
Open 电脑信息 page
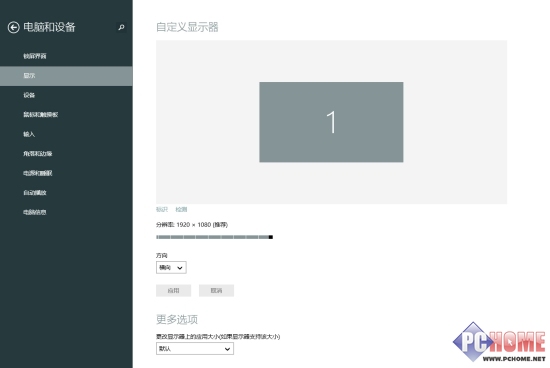pyautogui.click(x=35, y=212)
